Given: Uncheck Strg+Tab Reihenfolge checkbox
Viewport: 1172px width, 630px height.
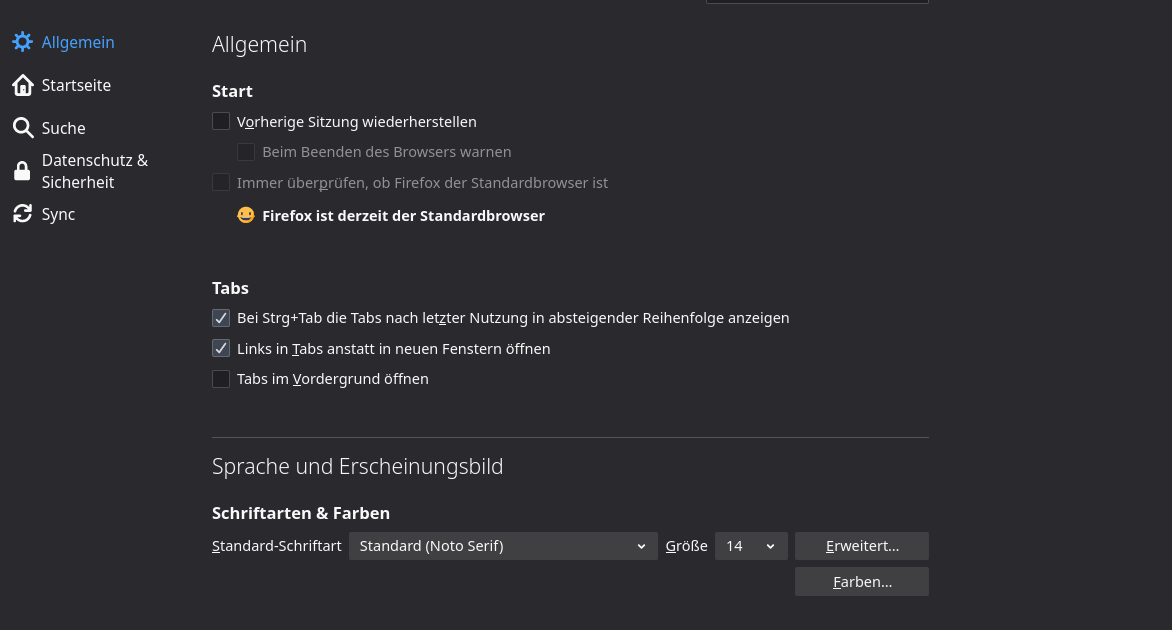Looking at the screenshot, I should [221, 318].
